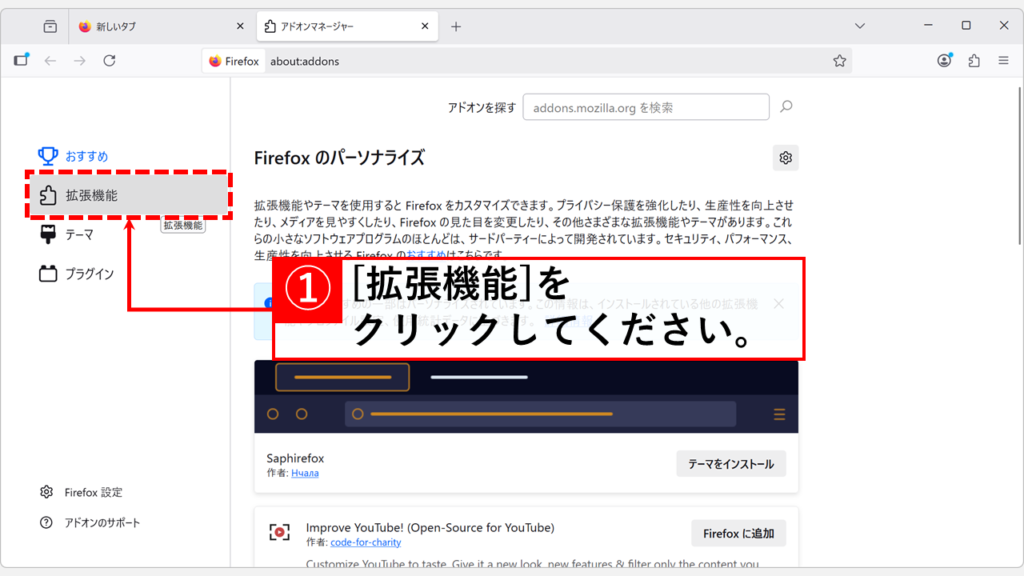Image resolution: width=1024 pixels, height=576 pixels.
Task: Open author link Нчала
Action: coord(305,473)
